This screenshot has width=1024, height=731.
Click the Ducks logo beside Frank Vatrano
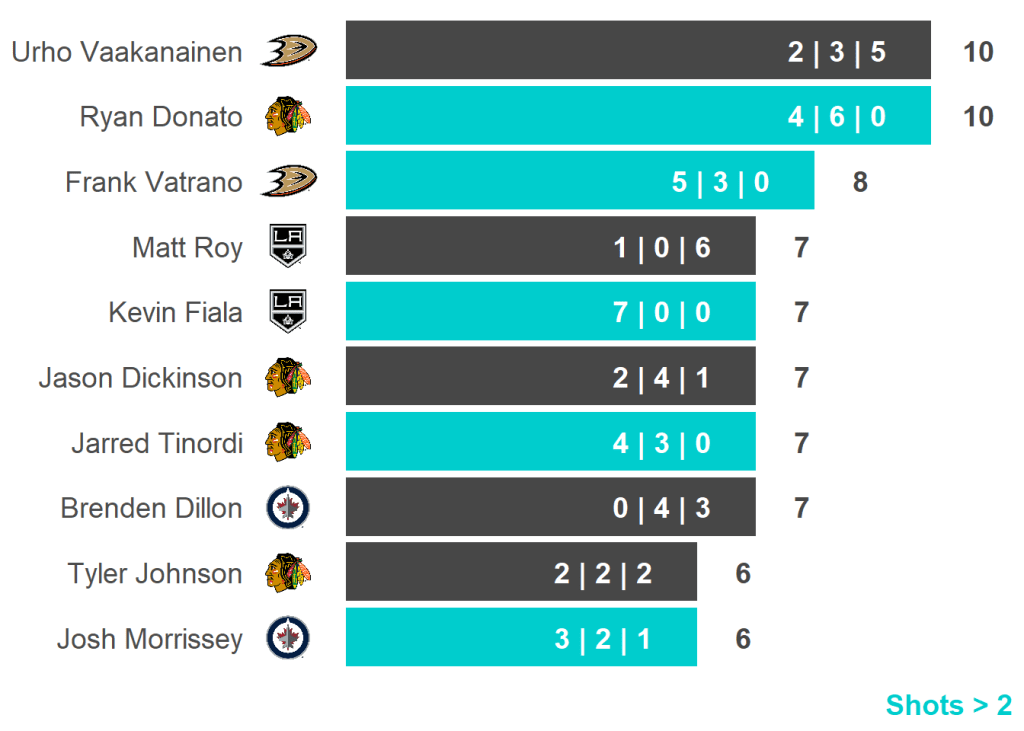point(289,181)
